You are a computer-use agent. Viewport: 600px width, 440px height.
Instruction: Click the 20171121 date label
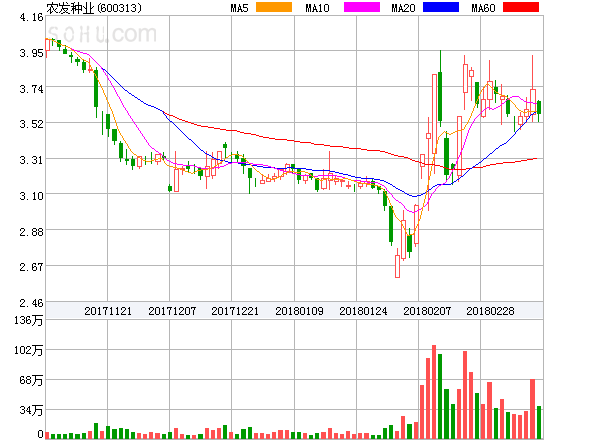point(108,311)
